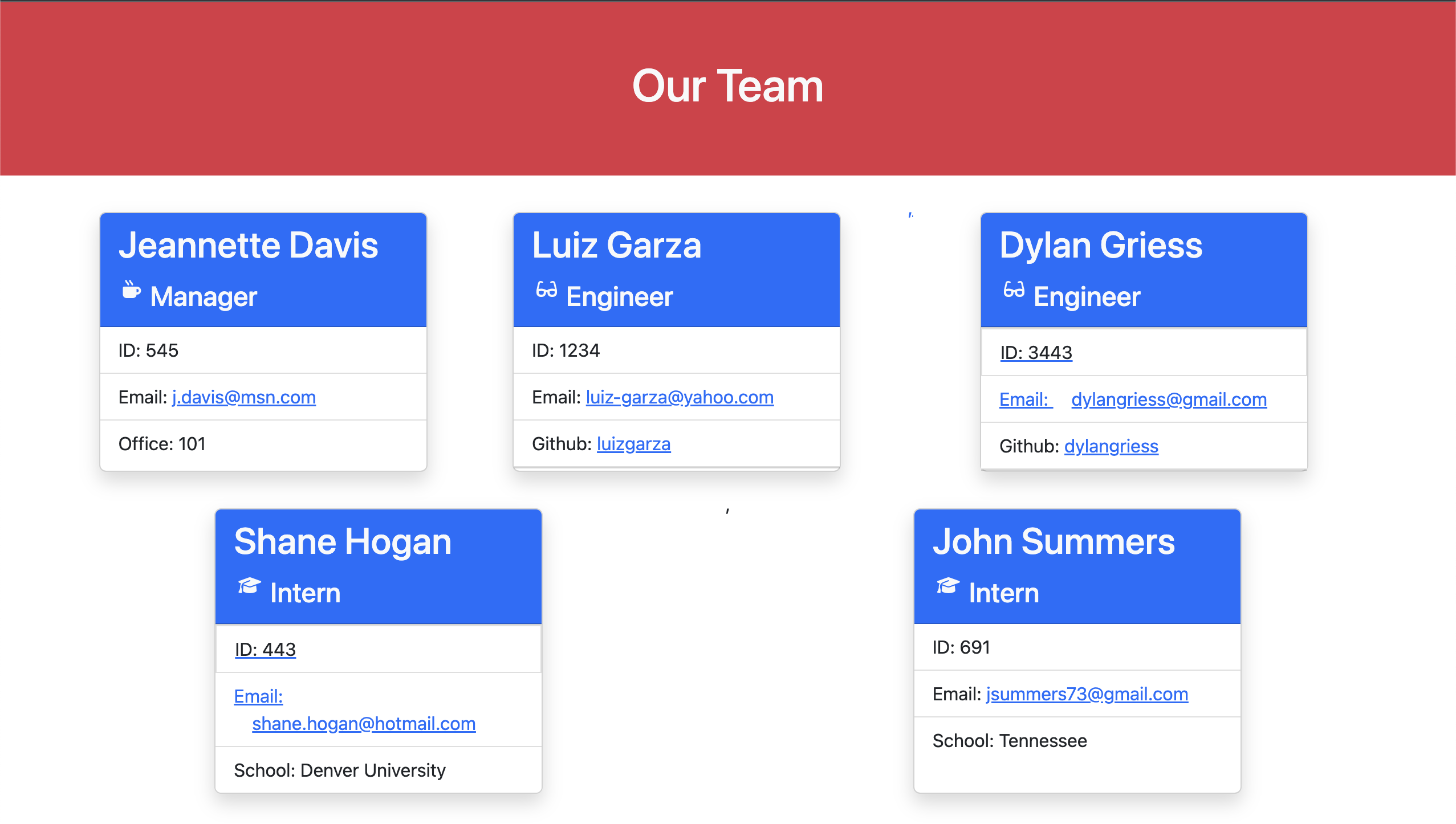Click the Email label link on Dylan's card
The width and height of the screenshot is (1456, 824).
(x=1025, y=399)
